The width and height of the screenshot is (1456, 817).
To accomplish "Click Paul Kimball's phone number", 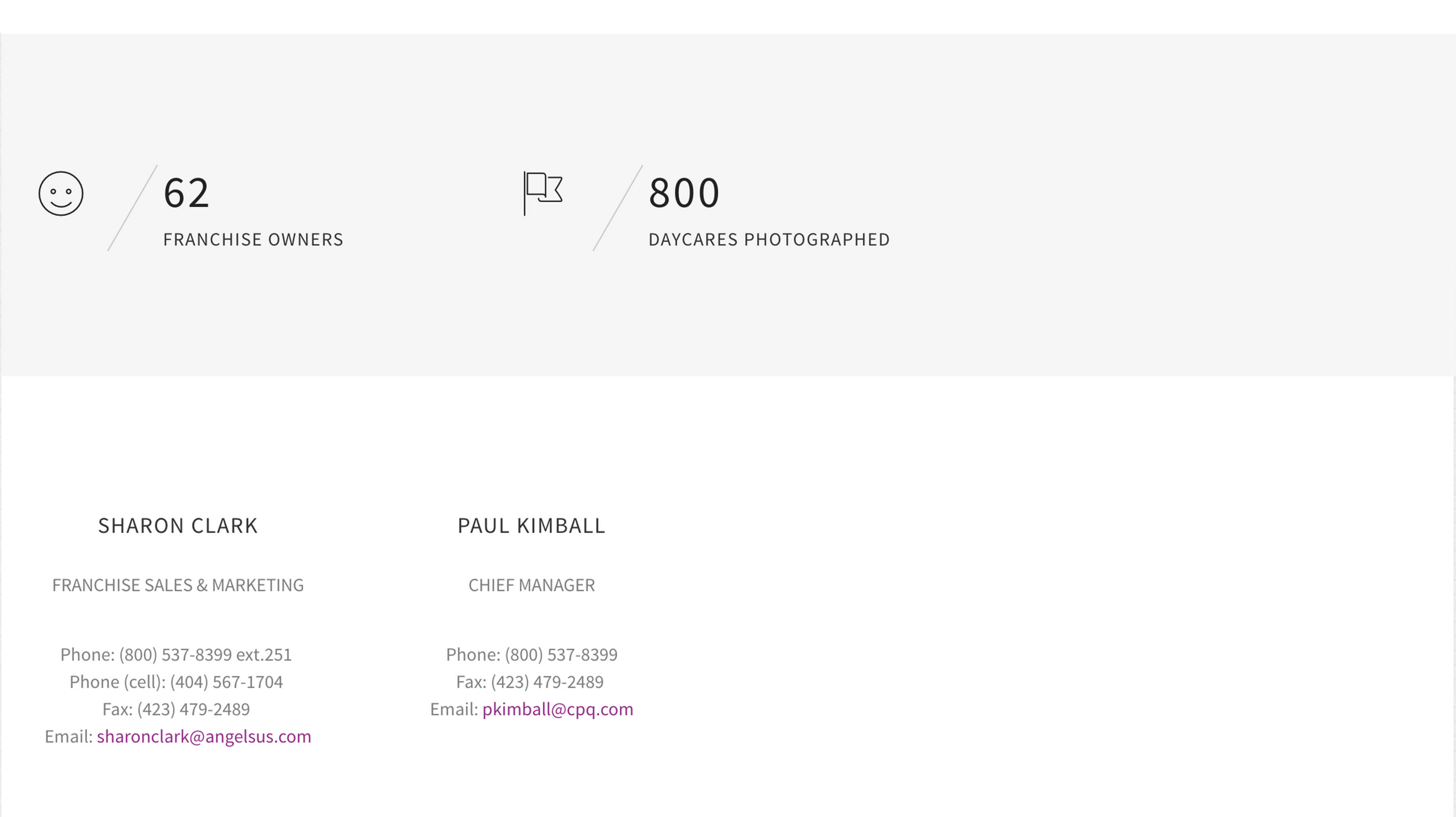I will click(561, 655).
